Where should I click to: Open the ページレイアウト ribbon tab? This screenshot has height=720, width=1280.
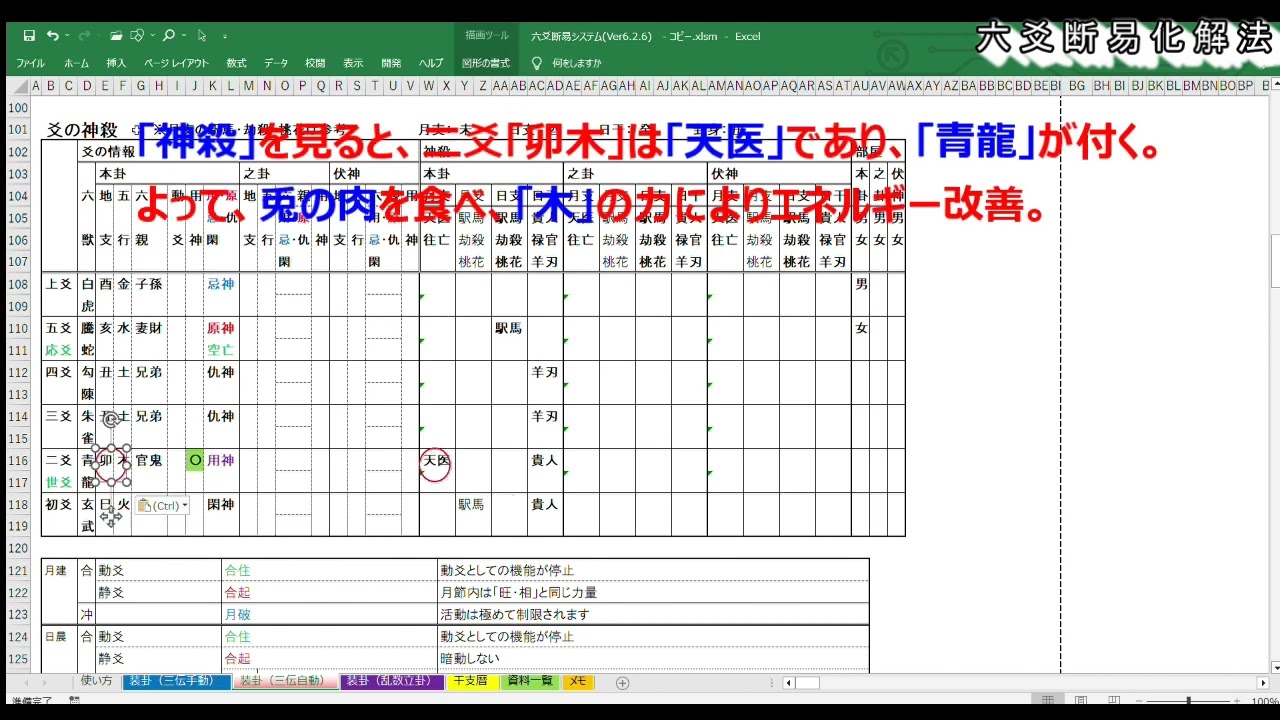point(176,63)
